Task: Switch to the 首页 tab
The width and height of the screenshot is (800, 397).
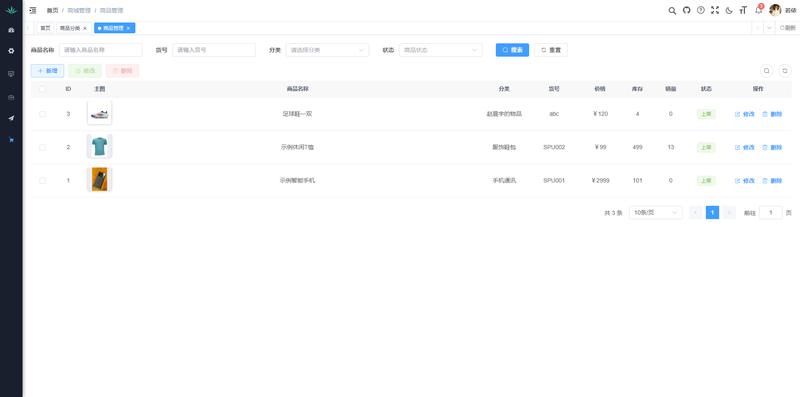Action: tap(45, 28)
